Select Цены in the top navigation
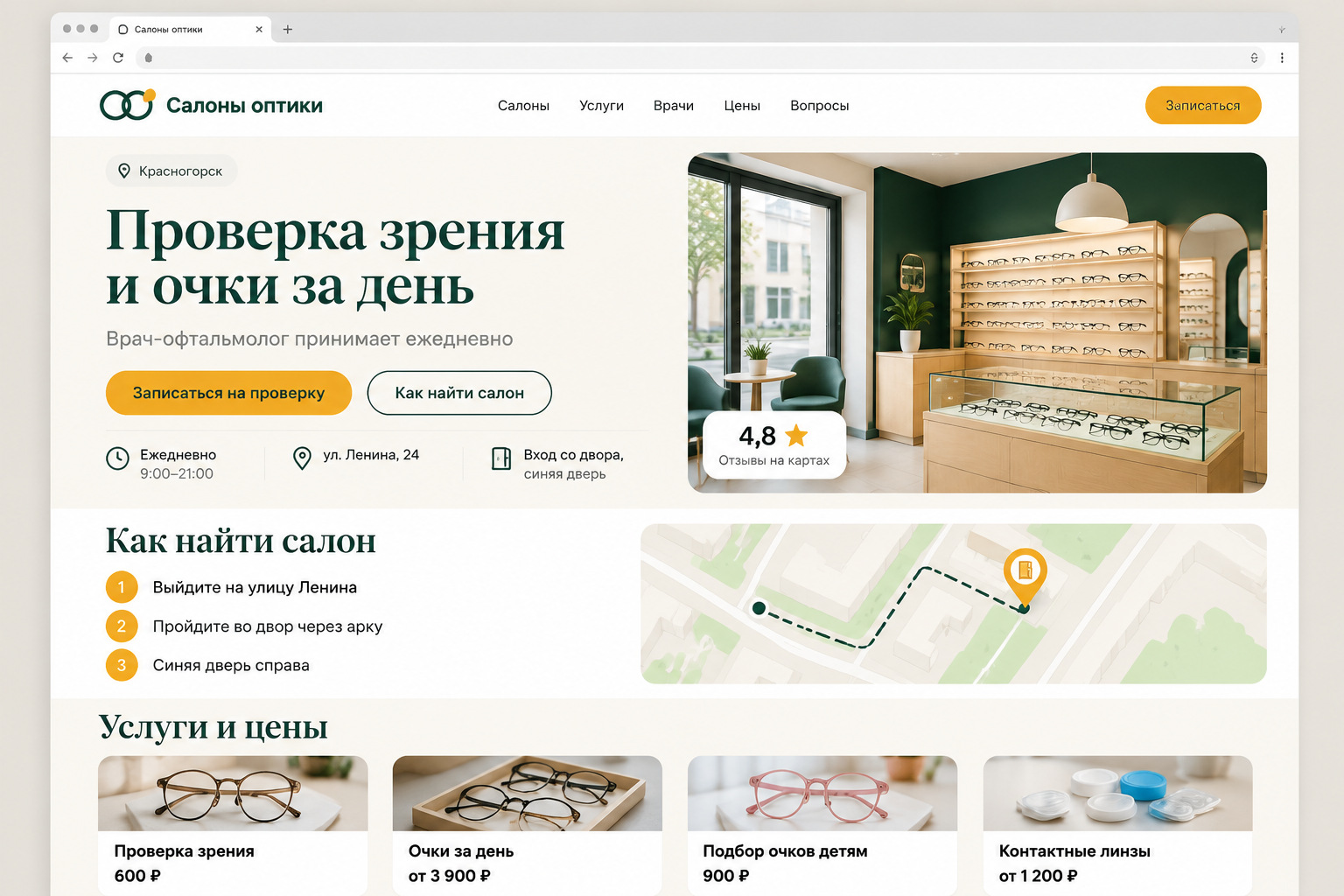Screen dimensions: 1344x896 point(742,106)
